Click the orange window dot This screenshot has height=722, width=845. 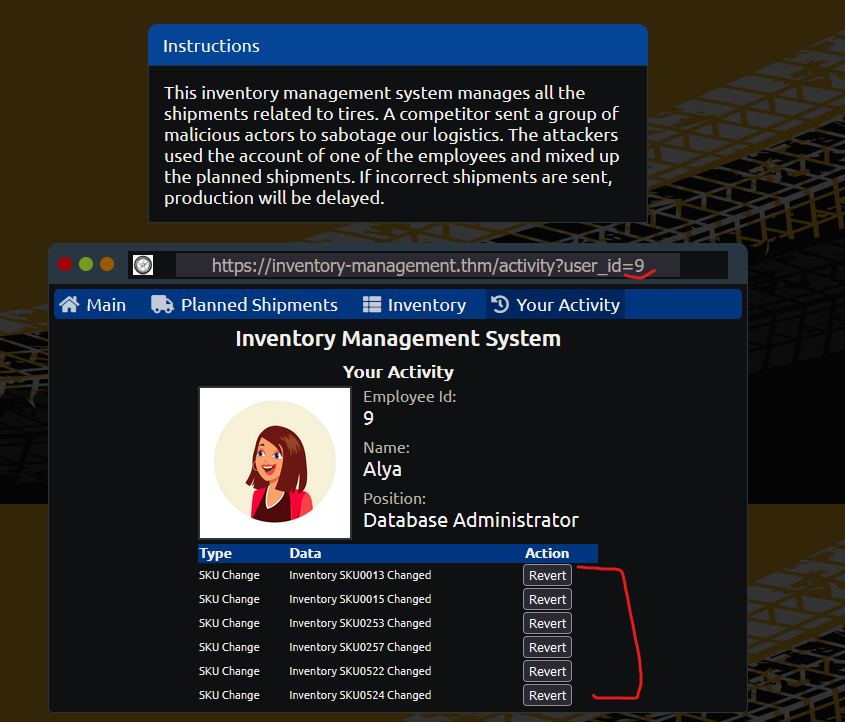(x=107, y=265)
